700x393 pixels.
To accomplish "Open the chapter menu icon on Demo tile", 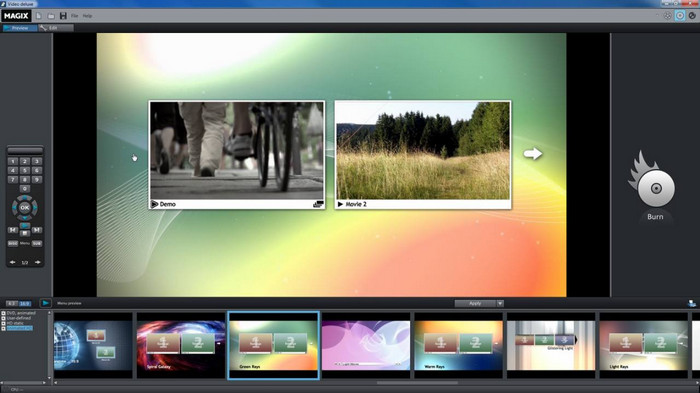I will point(318,204).
